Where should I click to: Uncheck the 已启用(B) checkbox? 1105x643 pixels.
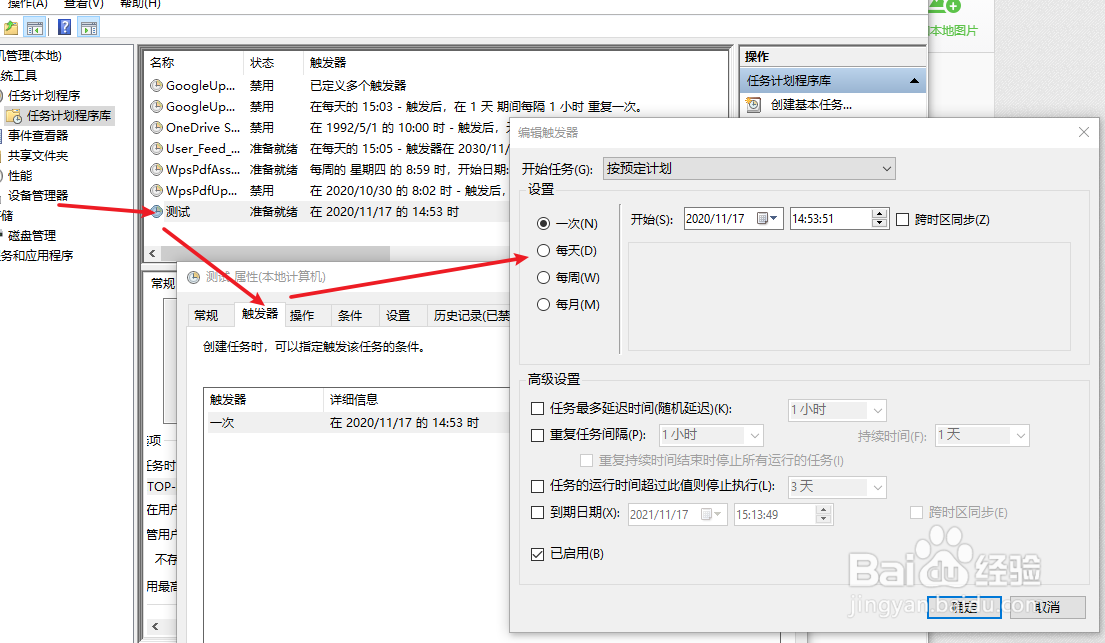click(538, 553)
